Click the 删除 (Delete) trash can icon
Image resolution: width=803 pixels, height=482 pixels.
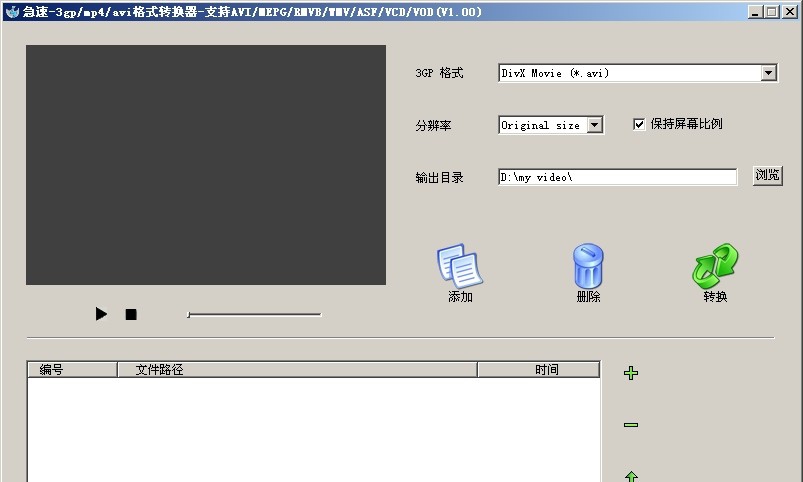tap(588, 266)
